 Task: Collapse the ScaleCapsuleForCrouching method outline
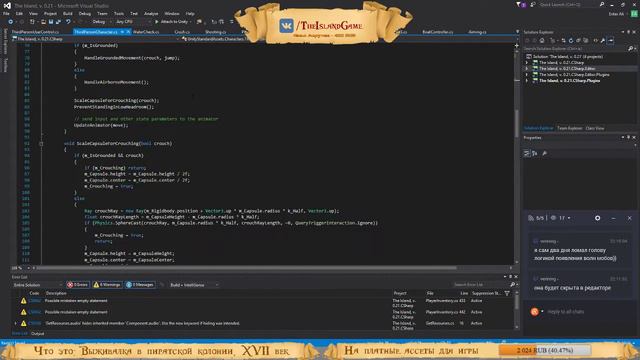[x=41, y=143]
